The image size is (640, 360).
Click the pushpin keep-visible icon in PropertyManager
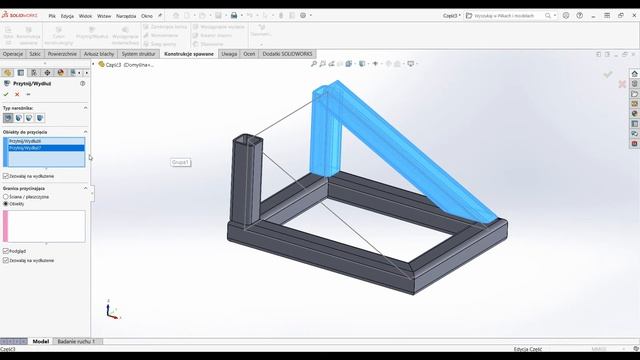pos(28,94)
